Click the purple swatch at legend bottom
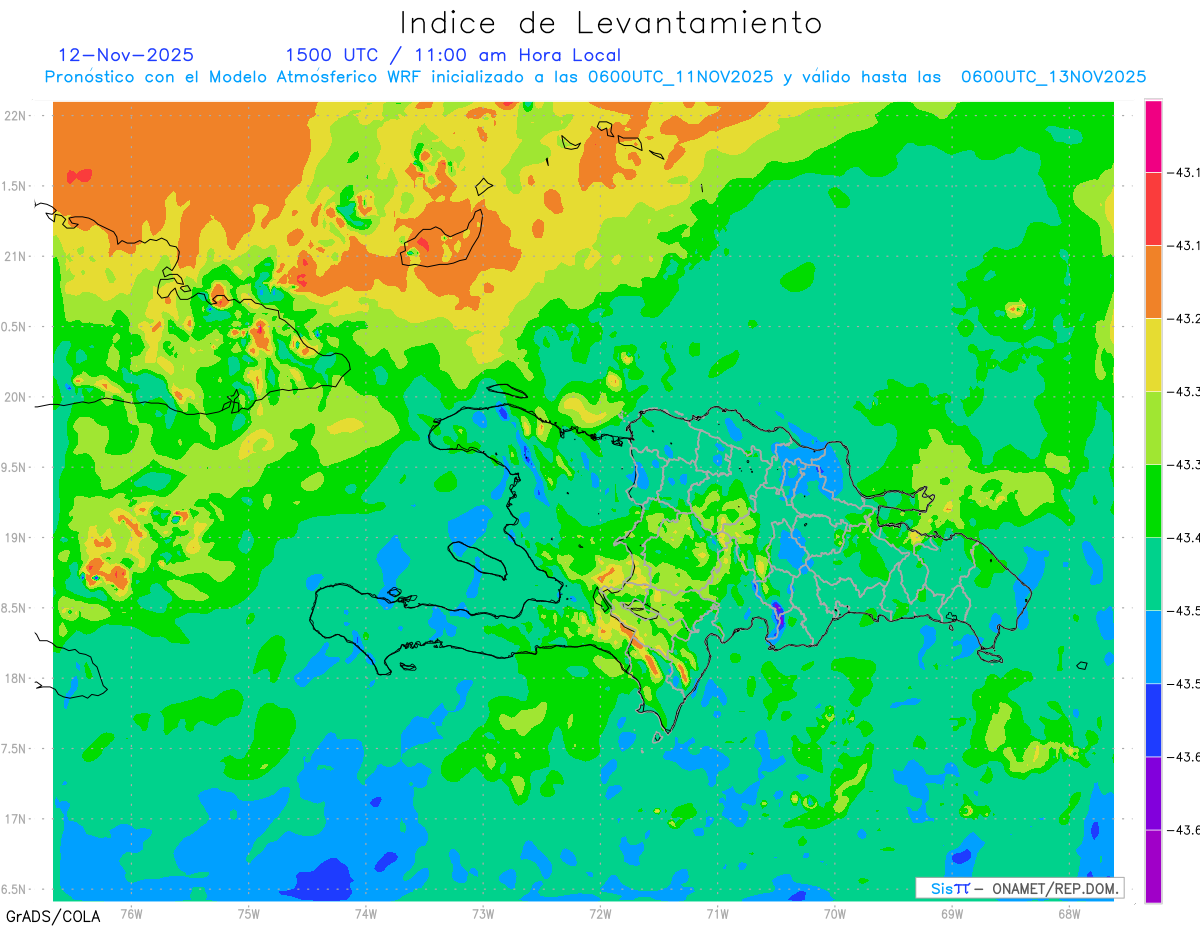The width and height of the screenshot is (1200, 927). click(x=1153, y=866)
